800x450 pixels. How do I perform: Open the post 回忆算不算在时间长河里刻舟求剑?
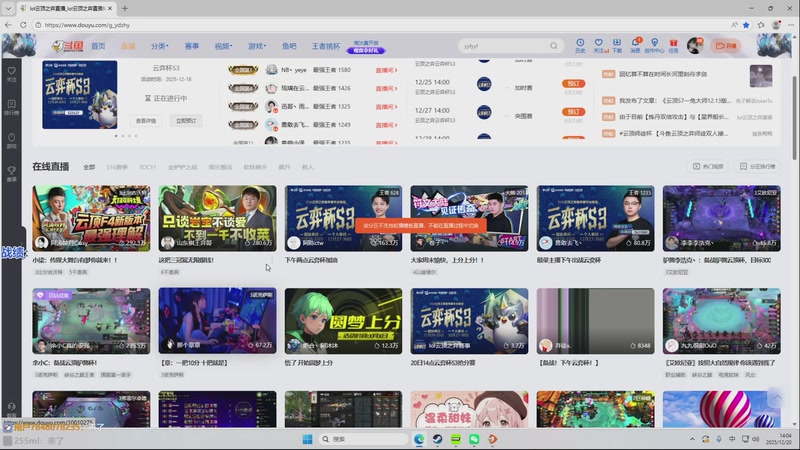(x=663, y=74)
